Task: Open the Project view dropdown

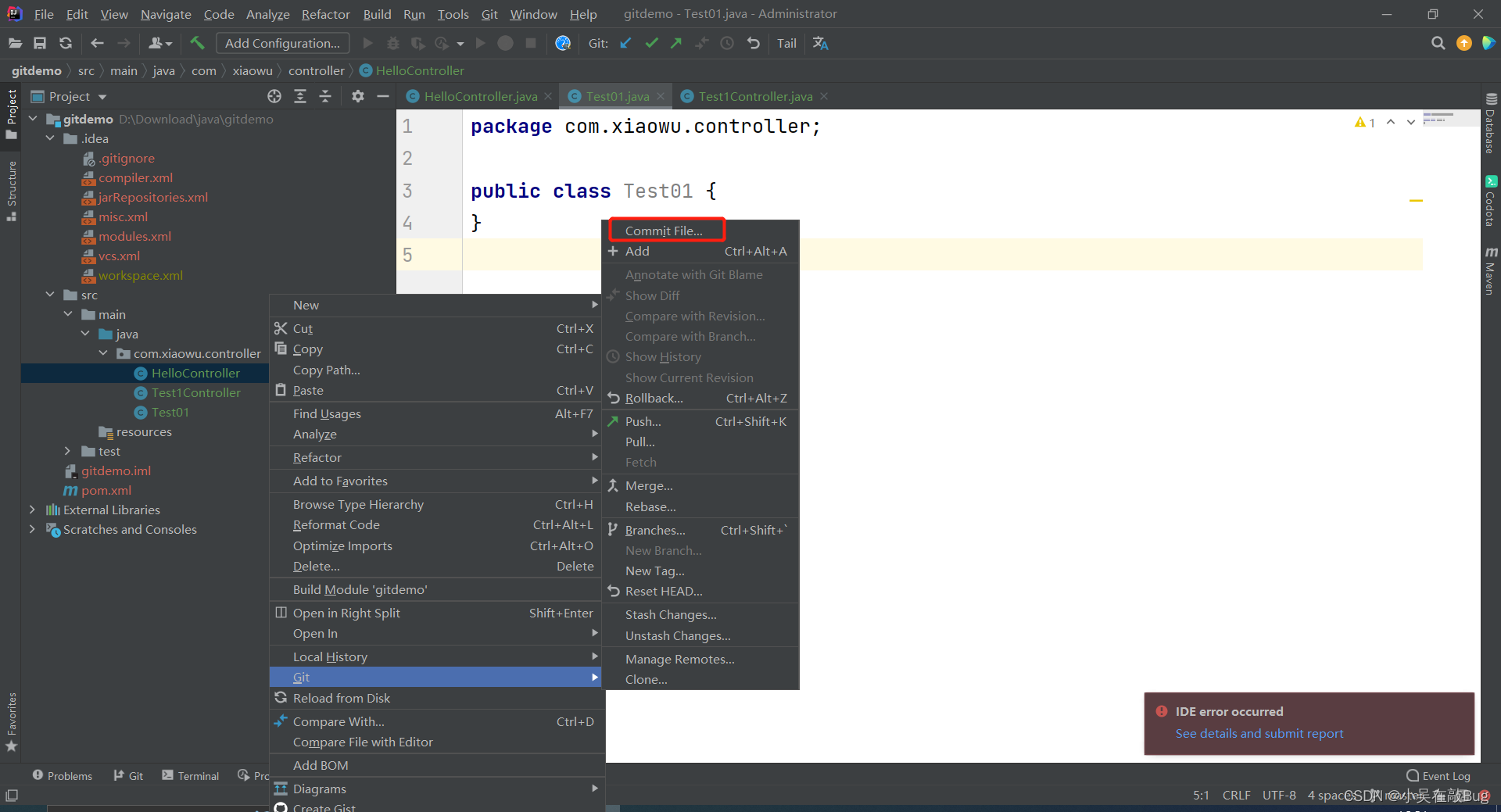Action: pyautogui.click(x=102, y=97)
